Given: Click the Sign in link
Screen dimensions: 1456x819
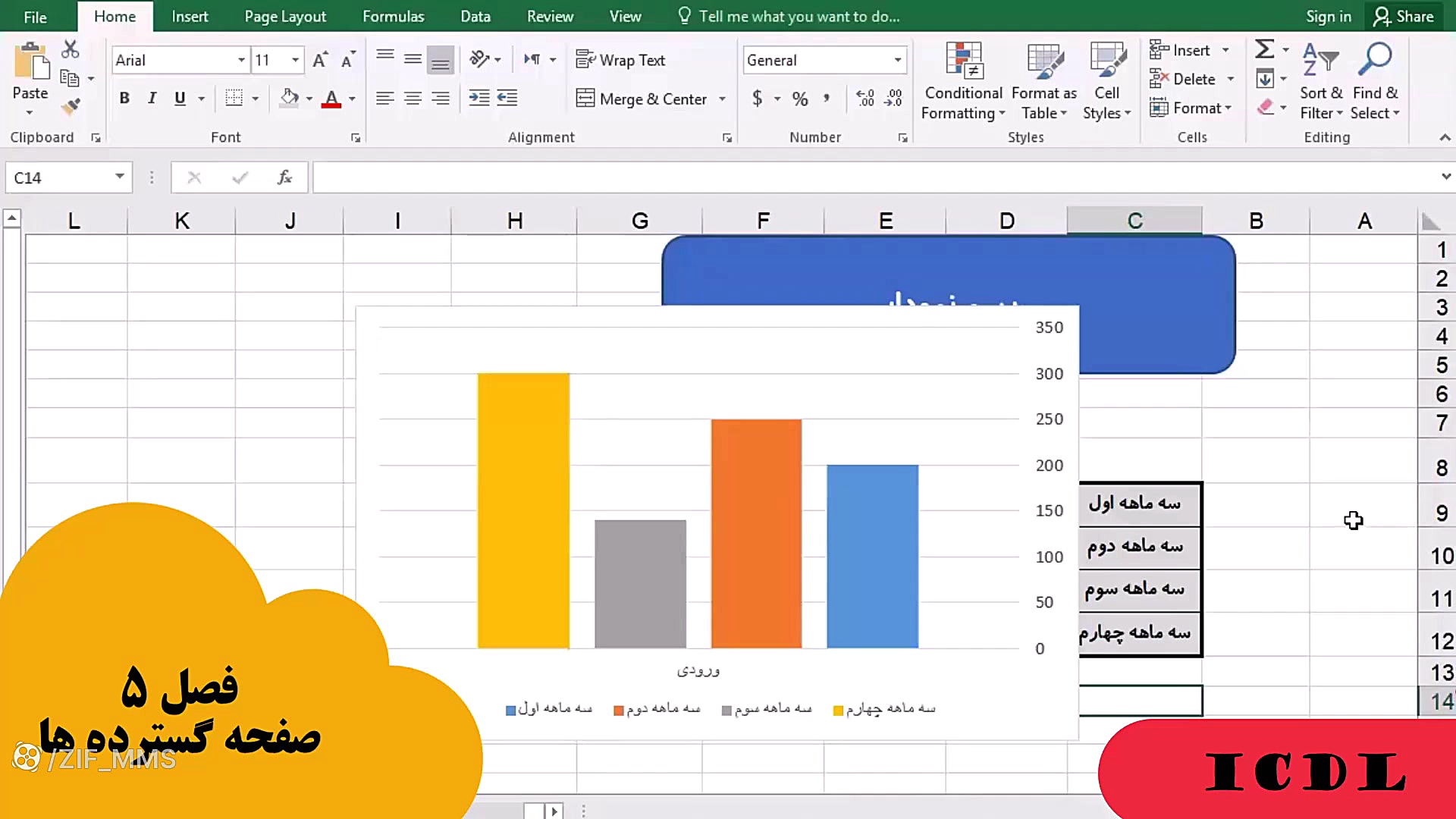Looking at the screenshot, I should click(1328, 17).
